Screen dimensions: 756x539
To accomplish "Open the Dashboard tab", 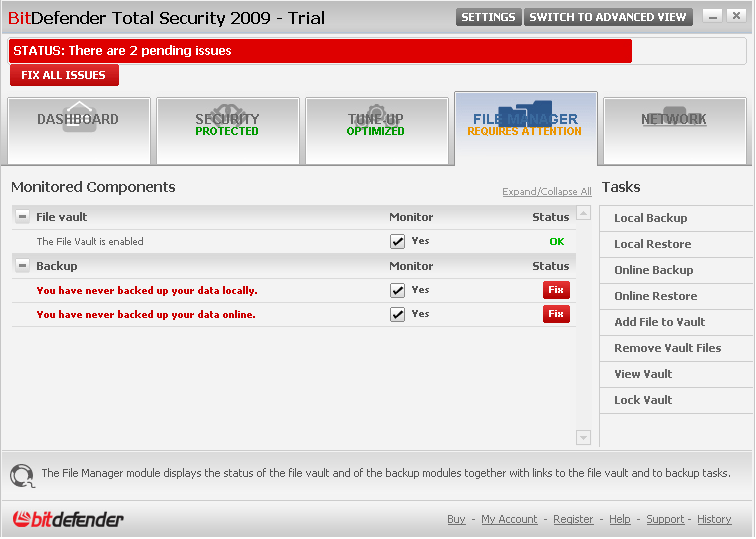I will [x=79, y=131].
